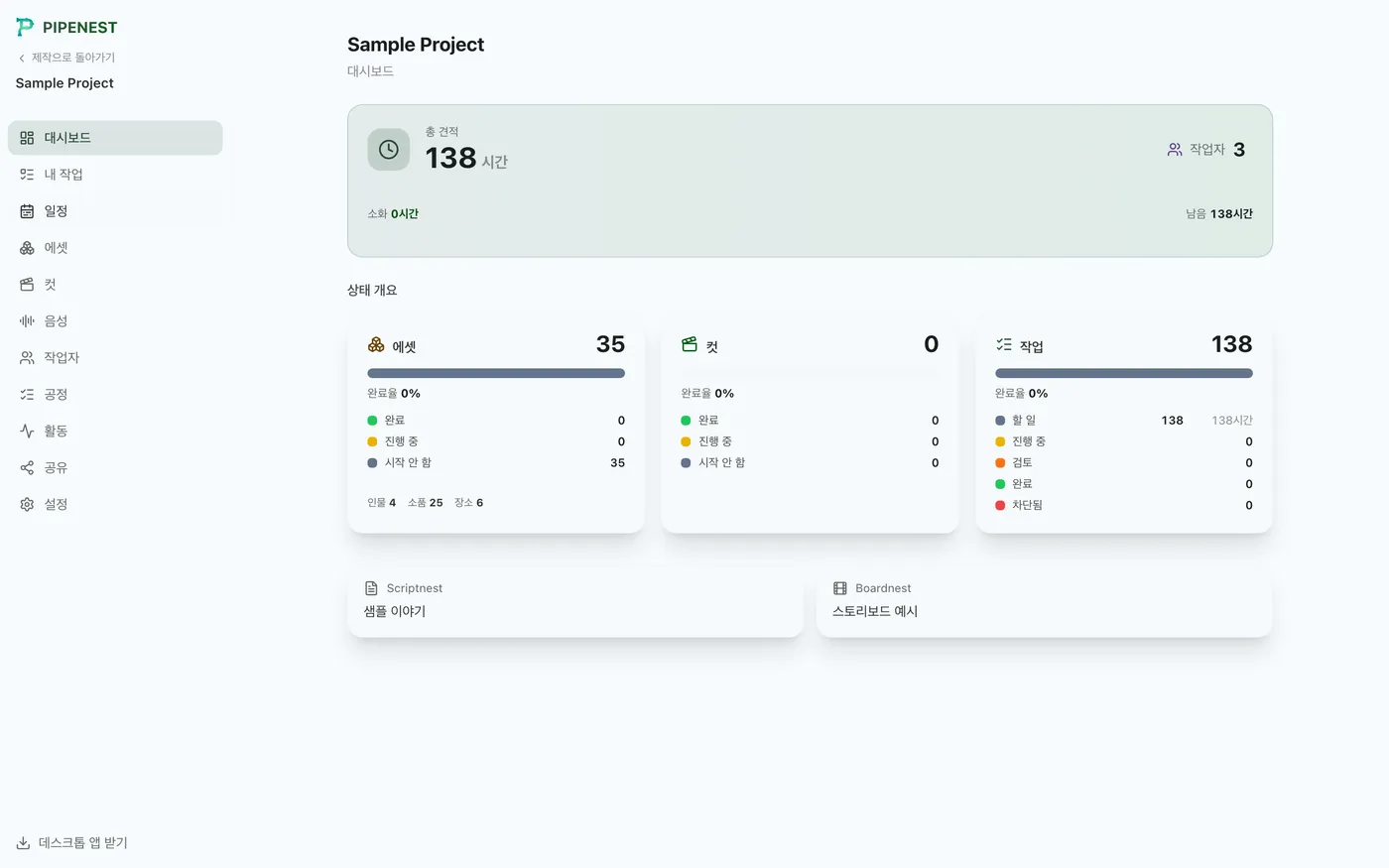This screenshot has height=868, width=1389.
Task: Select the 음성 waveform icon
Action: [x=27, y=321]
